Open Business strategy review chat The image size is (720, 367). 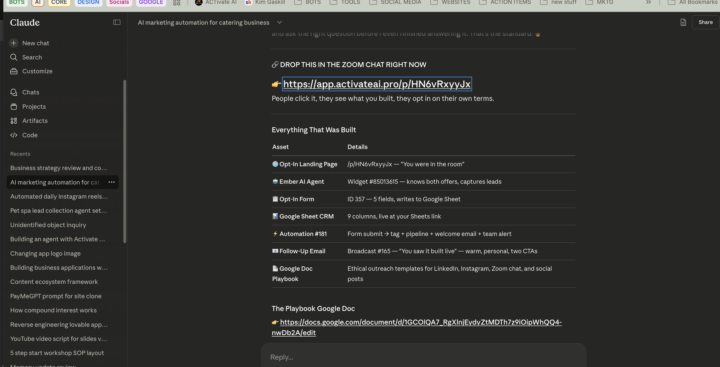[x=59, y=168]
